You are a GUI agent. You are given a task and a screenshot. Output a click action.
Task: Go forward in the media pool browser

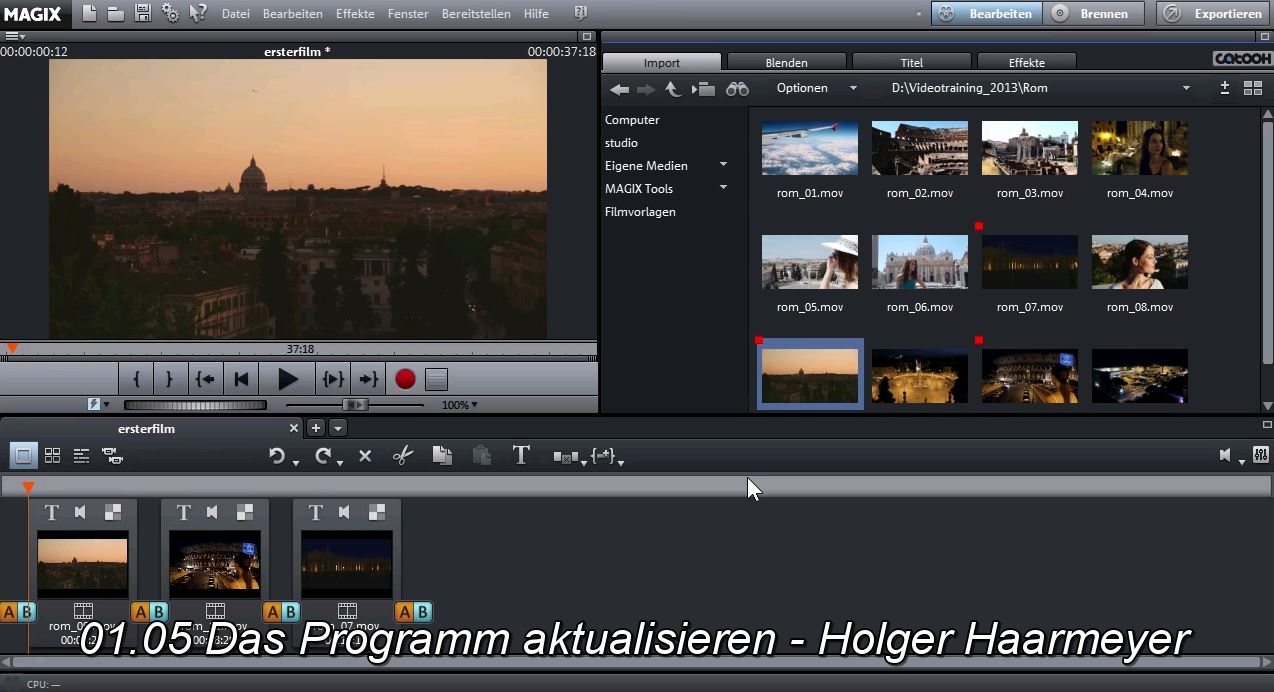(x=646, y=89)
